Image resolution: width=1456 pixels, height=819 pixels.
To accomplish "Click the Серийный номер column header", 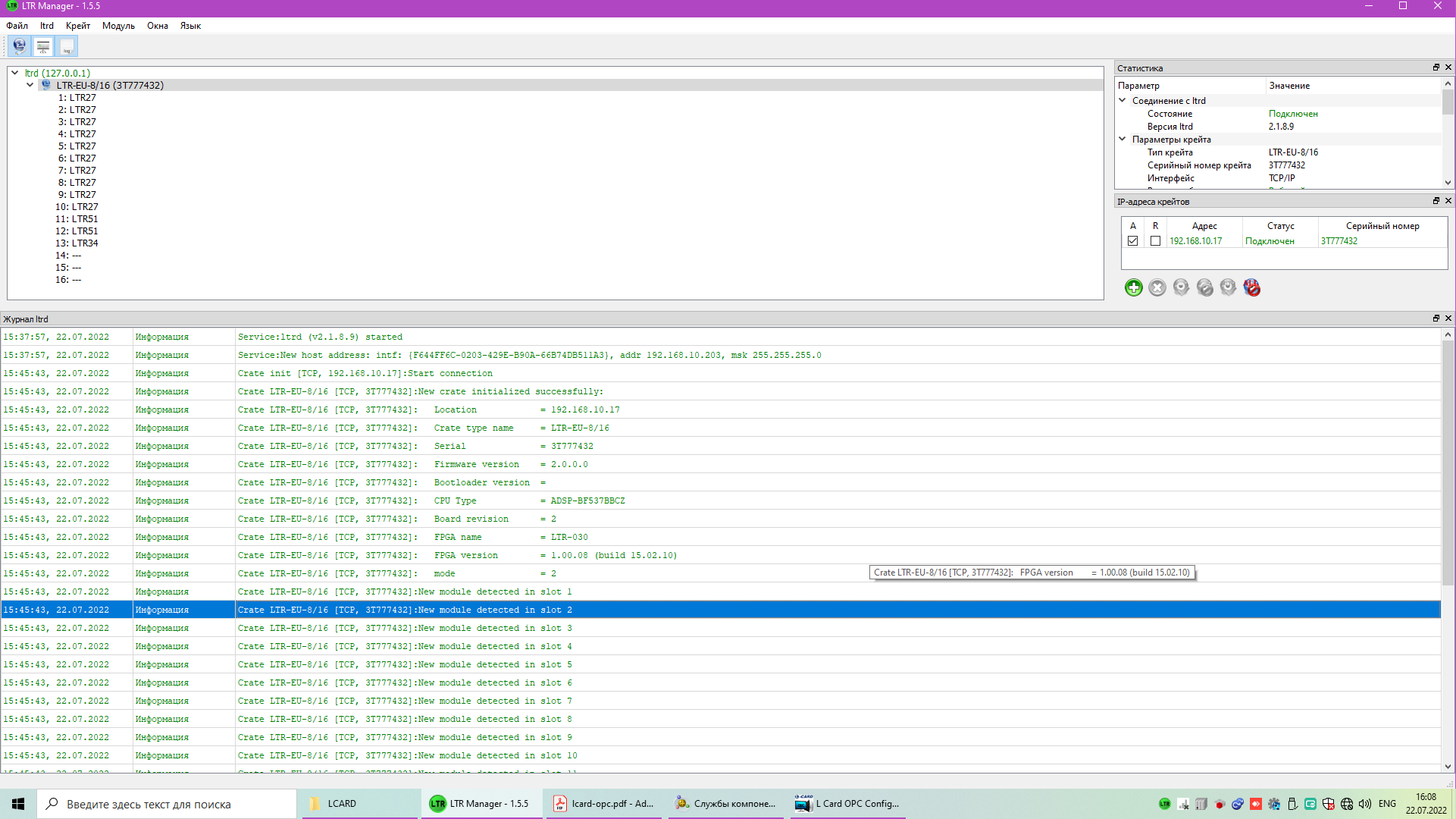I will (1382, 226).
